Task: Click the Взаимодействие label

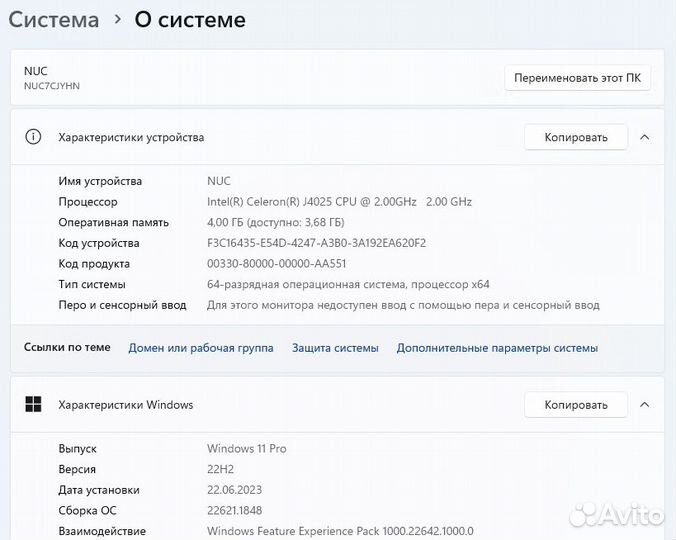Action: click(x=102, y=531)
